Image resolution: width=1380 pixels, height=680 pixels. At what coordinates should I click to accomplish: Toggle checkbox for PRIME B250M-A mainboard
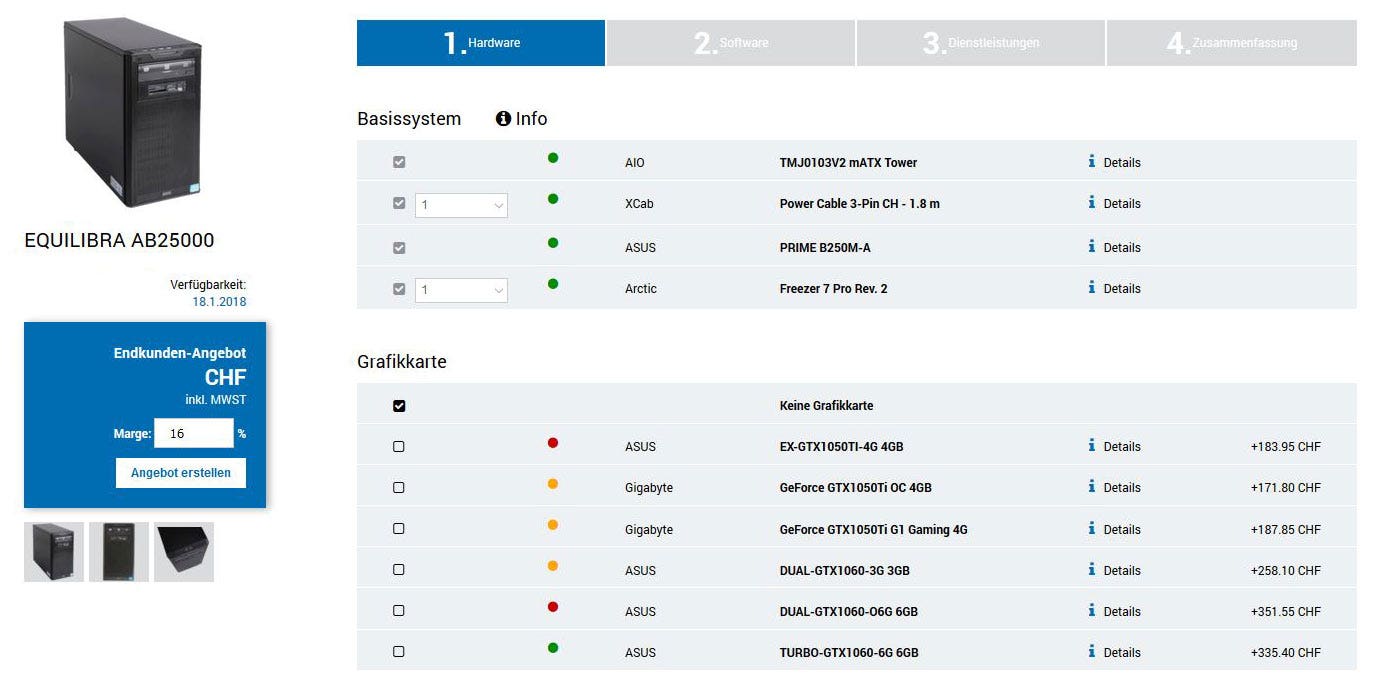pyautogui.click(x=399, y=247)
